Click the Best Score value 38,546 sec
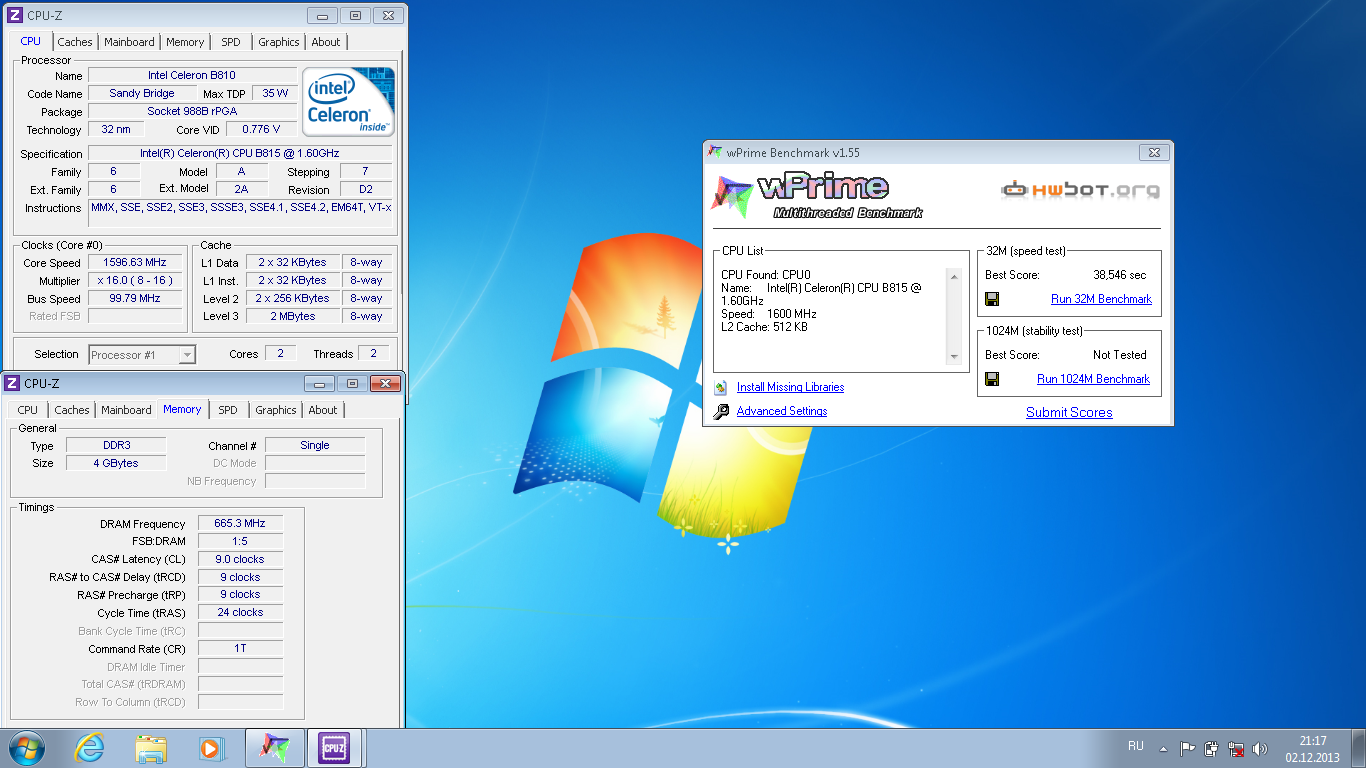The width and height of the screenshot is (1366, 768). click(x=1120, y=275)
